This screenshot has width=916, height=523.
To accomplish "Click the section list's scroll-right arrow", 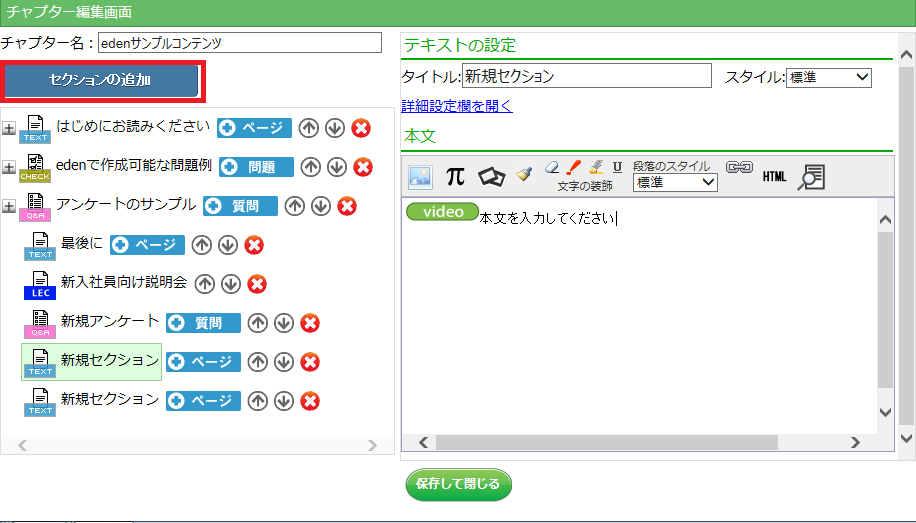I will (372, 445).
